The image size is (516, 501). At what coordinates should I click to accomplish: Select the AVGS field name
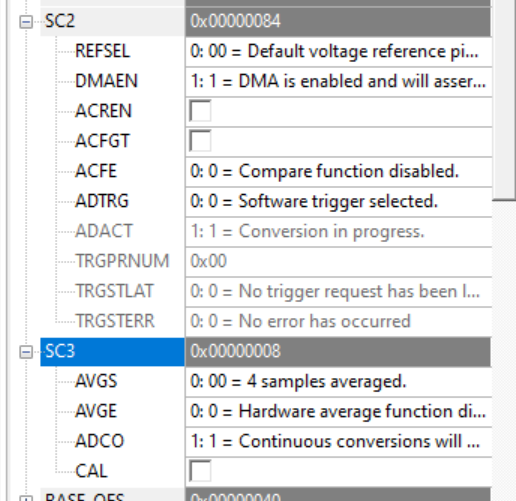pos(96,381)
